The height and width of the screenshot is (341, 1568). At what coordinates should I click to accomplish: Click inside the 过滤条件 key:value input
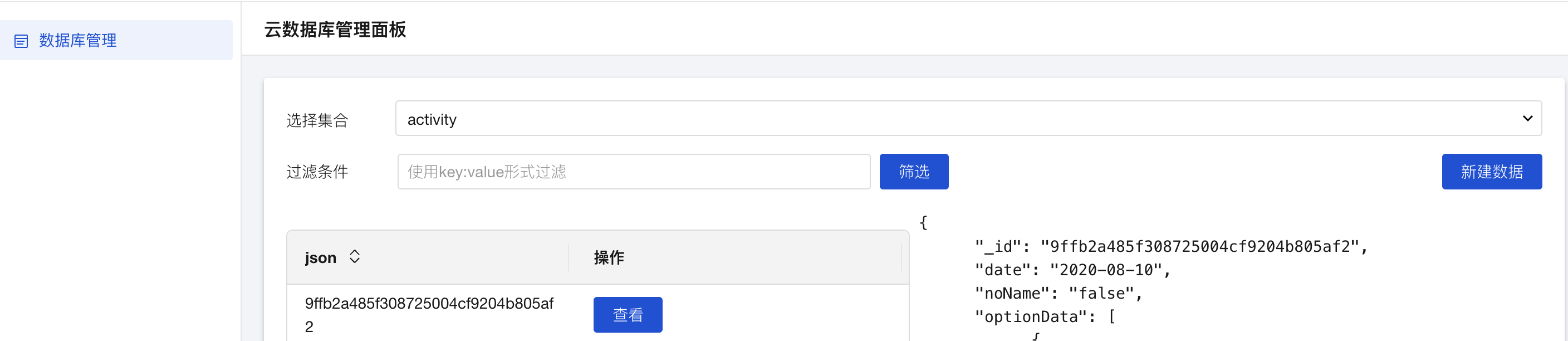(634, 172)
